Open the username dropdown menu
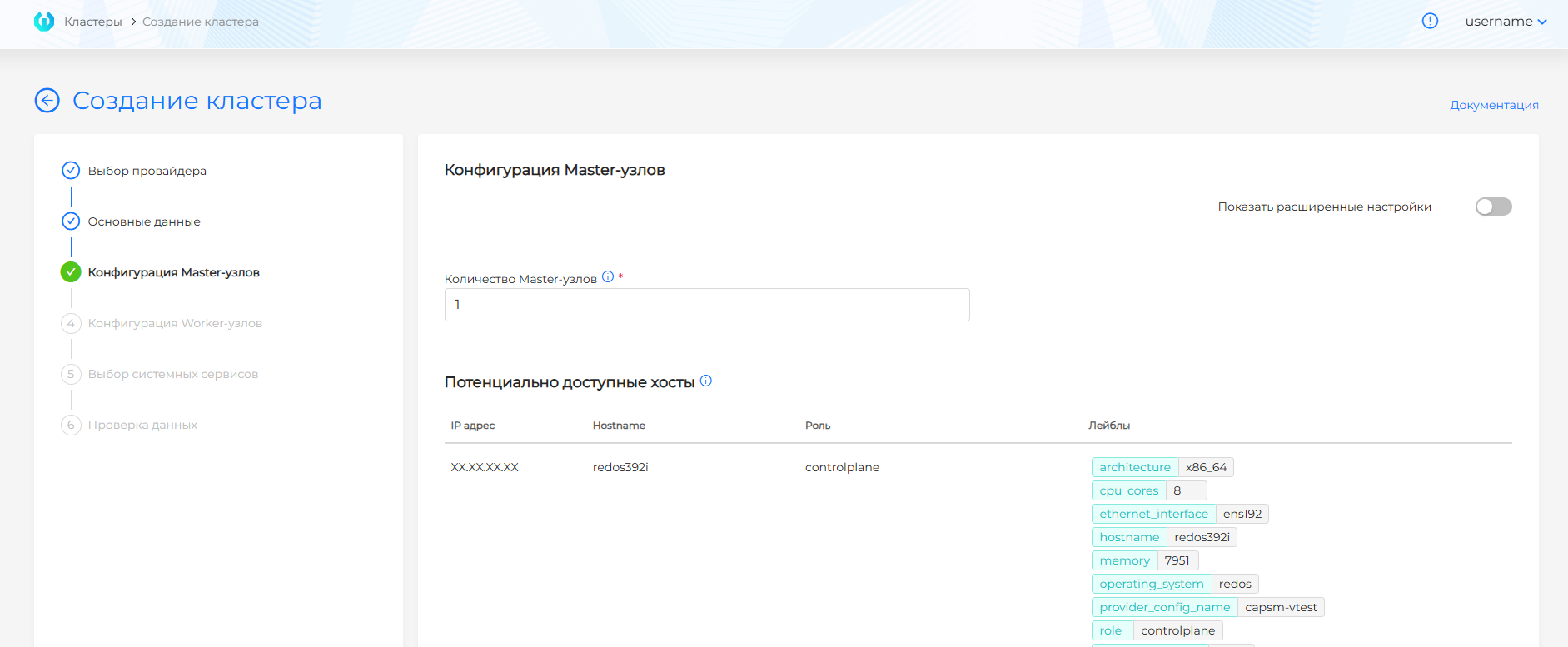The height and width of the screenshot is (647, 1568). pyautogui.click(x=1506, y=22)
